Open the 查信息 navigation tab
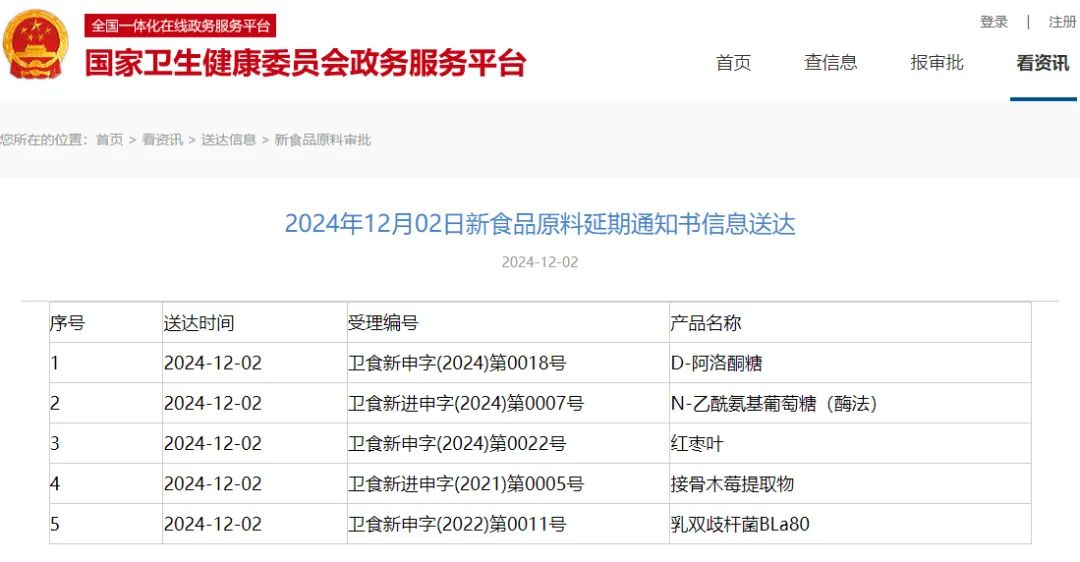Image resolution: width=1080 pixels, height=562 pixels. tap(831, 63)
